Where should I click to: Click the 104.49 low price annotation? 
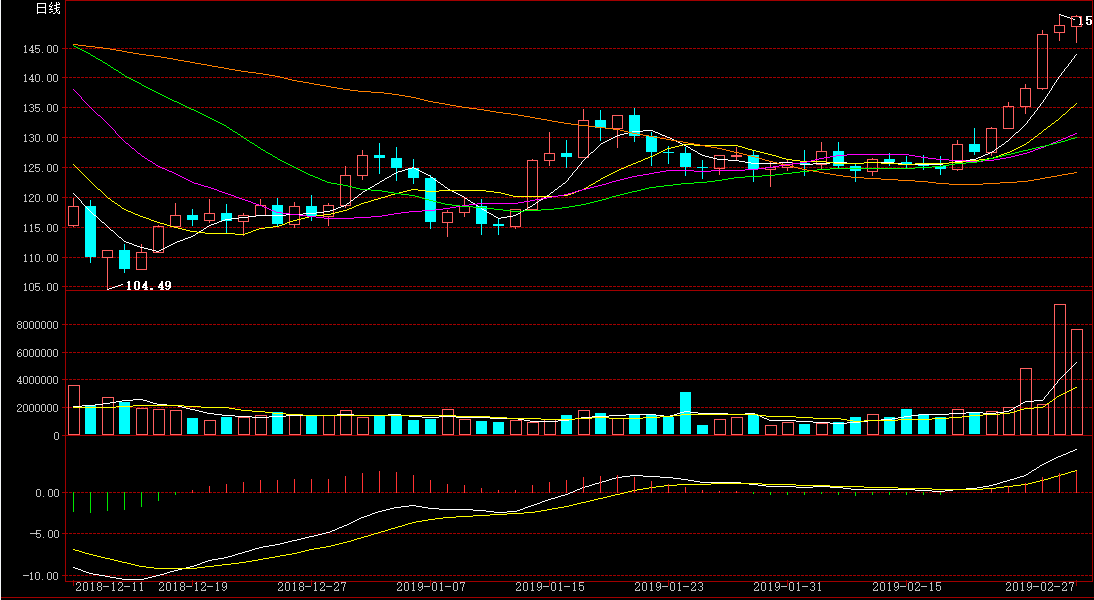click(x=149, y=285)
